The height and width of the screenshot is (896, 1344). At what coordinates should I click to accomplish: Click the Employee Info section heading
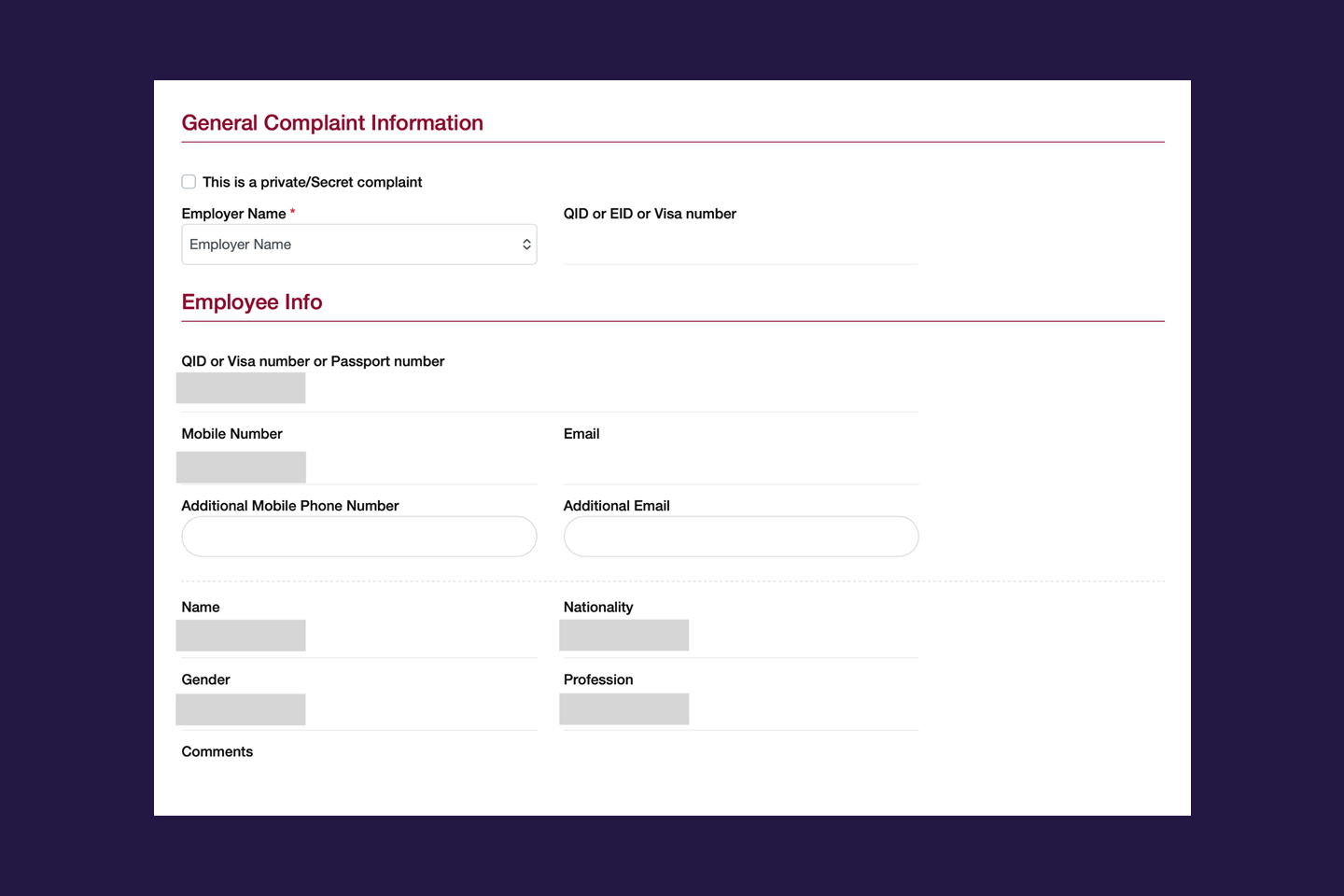click(x=252, y=302)
